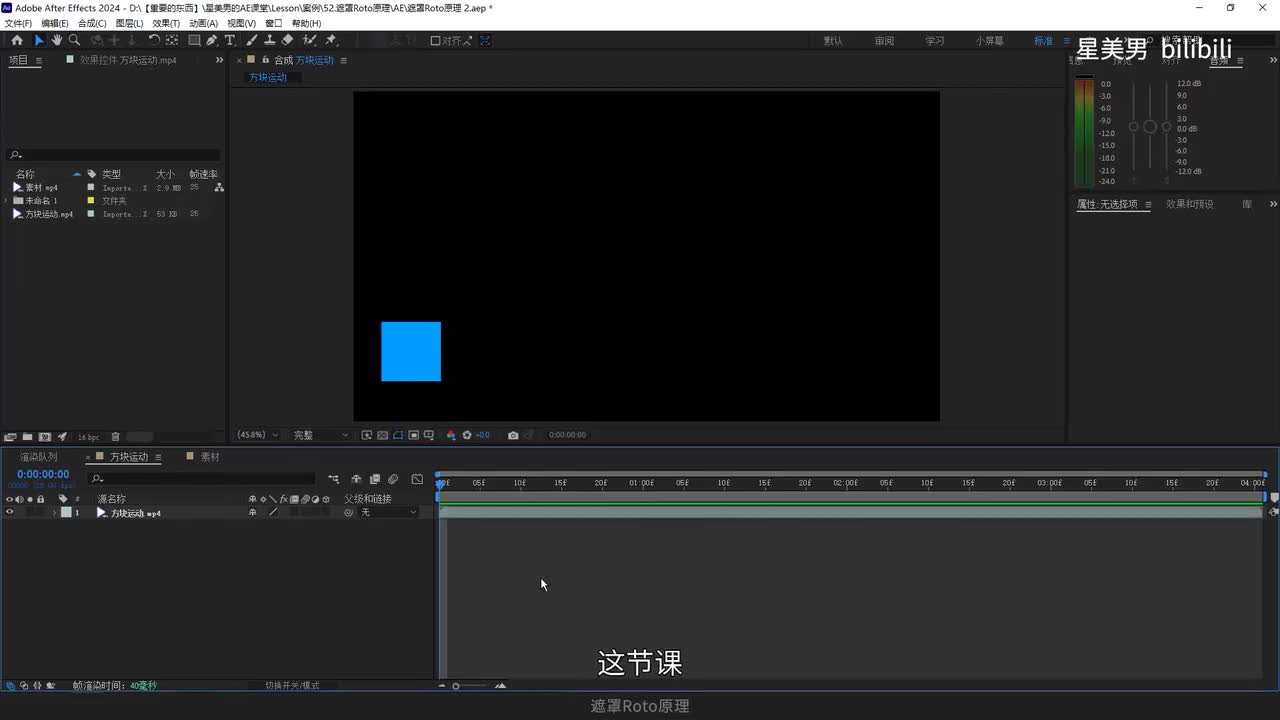Screen dimensions: 1280x720
Task: Switch to the 渲染队列 tab
Action: (x=39, y=457)
